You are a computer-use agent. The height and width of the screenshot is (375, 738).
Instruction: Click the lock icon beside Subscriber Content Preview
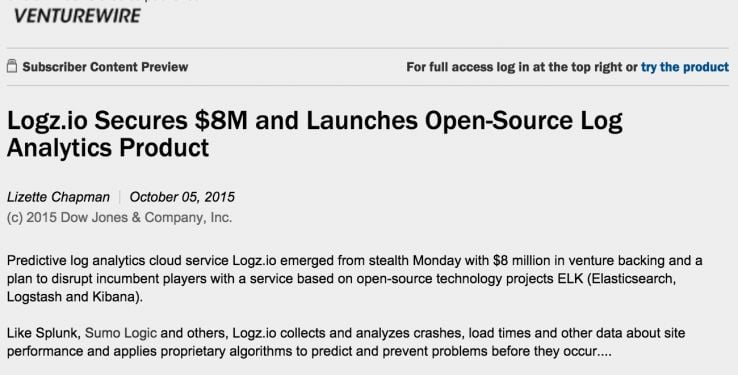point(12,66)
